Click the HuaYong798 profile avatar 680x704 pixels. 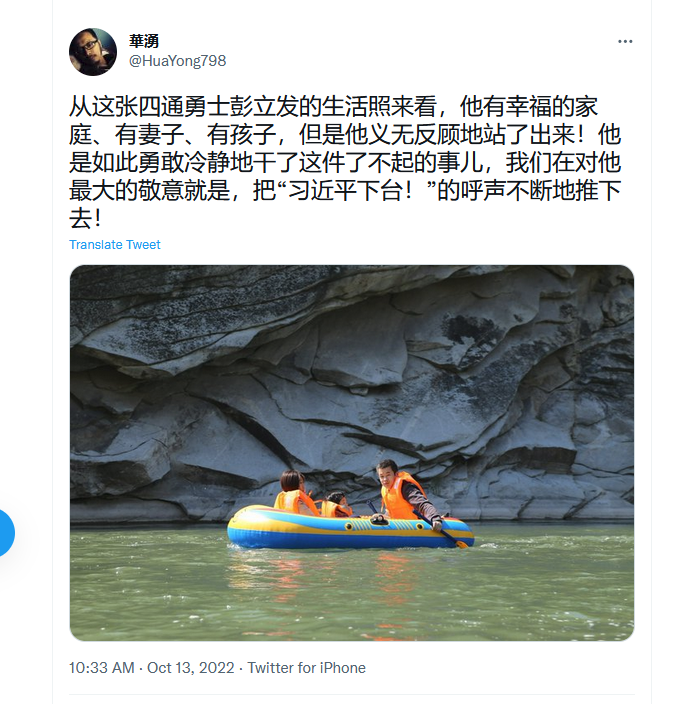click(93, 52)
